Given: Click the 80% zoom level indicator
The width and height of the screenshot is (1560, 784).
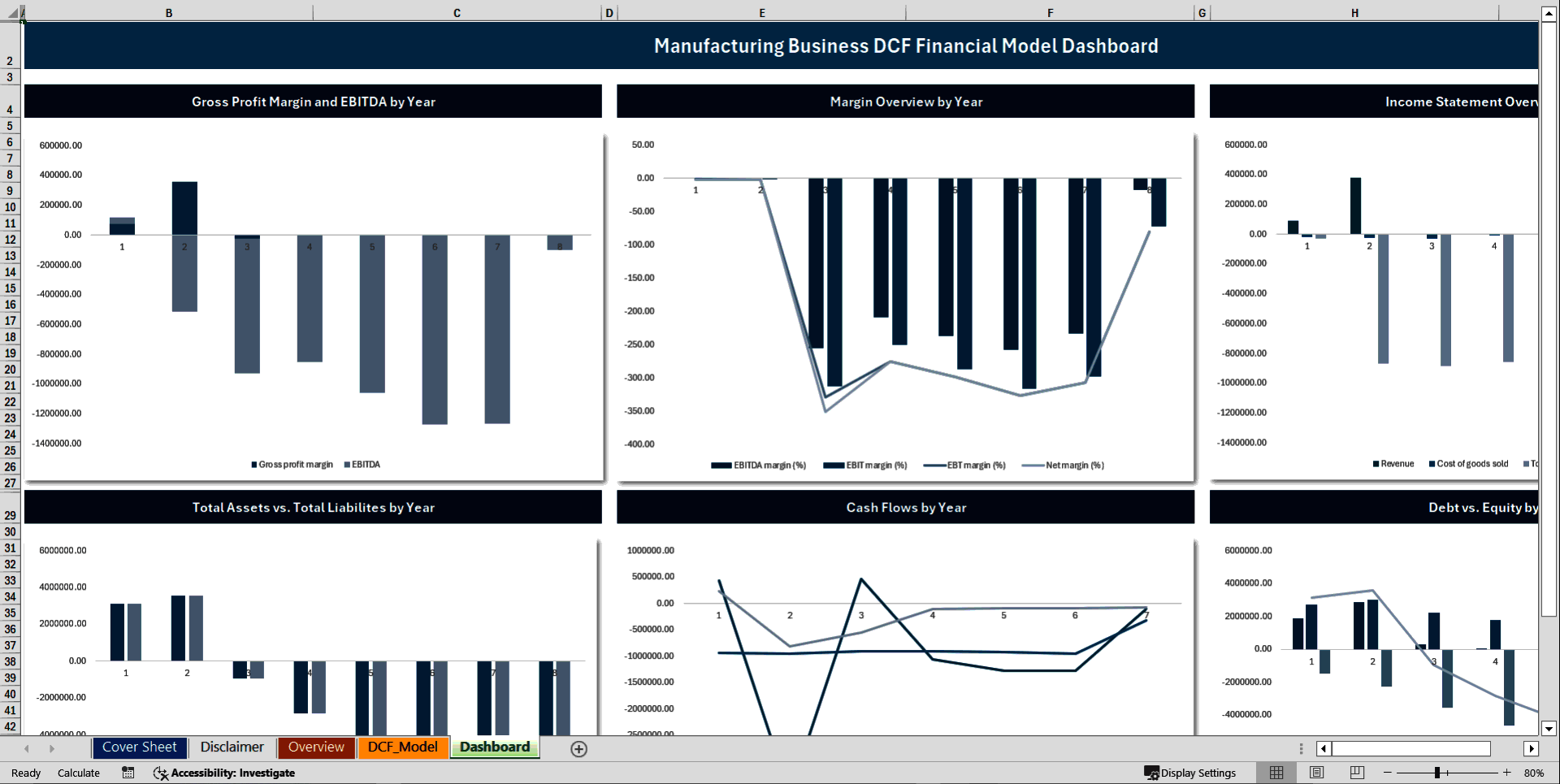Looking at the screenshot, I should tap(1535, 773).
